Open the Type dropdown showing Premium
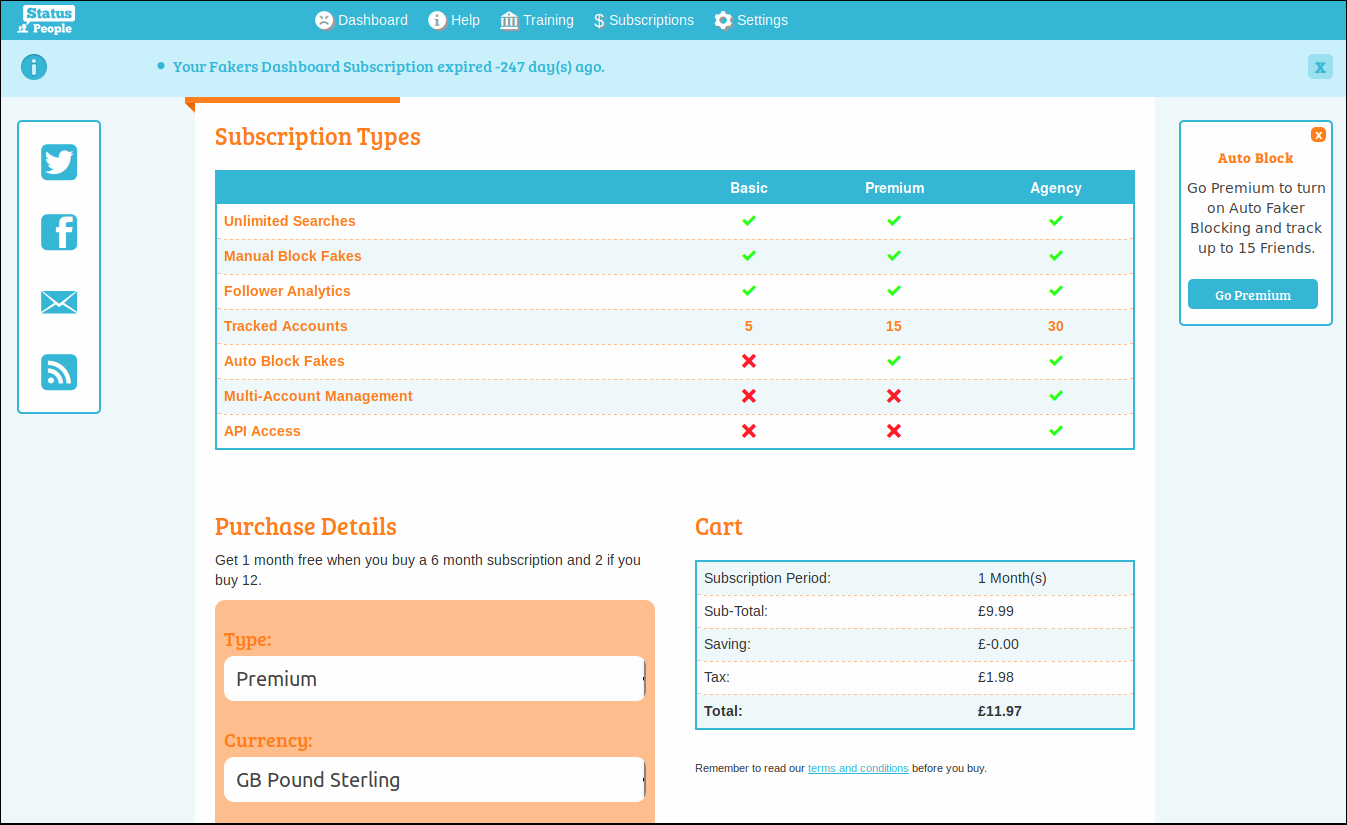This screenshot has height=825, width=1347. tap(435, 679)
